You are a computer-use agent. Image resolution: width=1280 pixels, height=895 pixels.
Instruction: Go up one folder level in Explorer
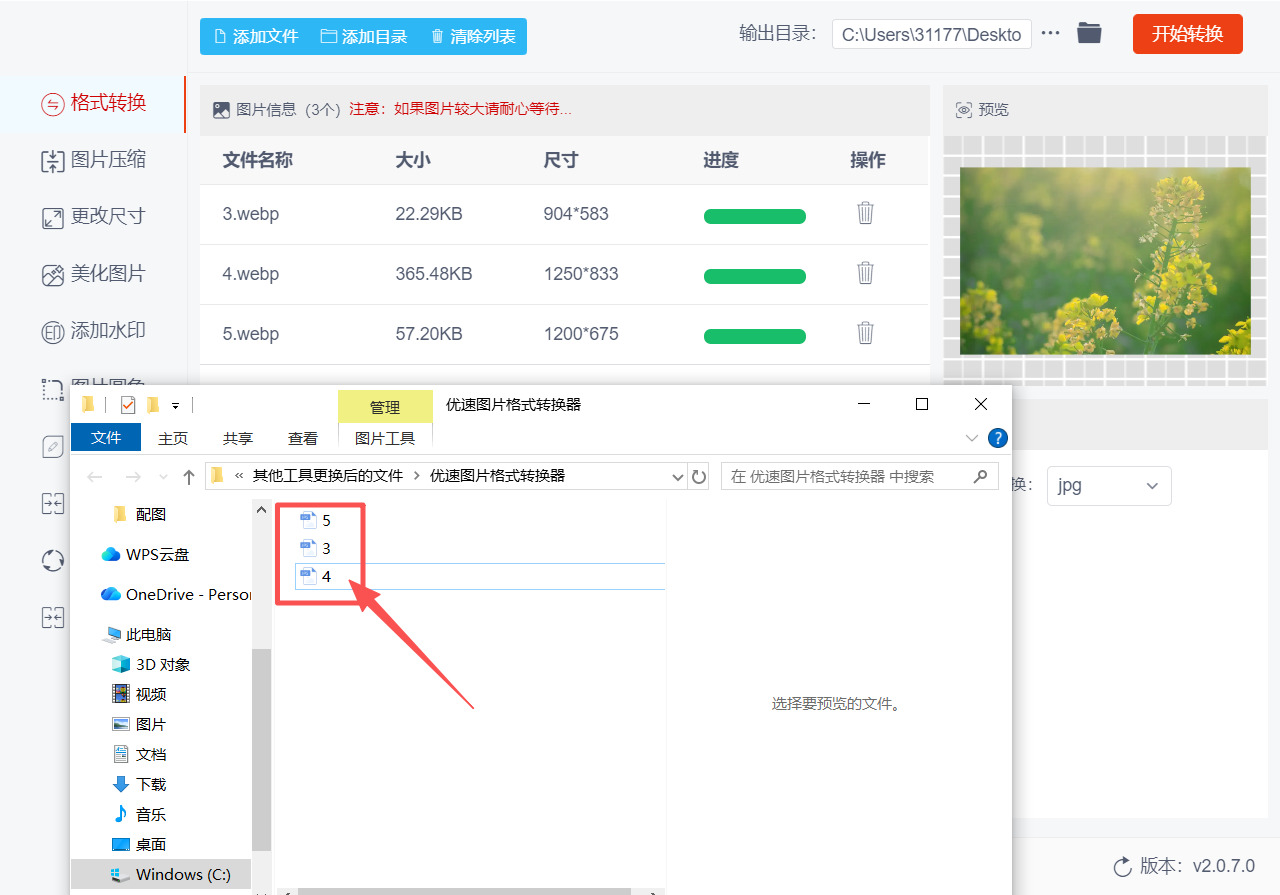coord(188,477)
